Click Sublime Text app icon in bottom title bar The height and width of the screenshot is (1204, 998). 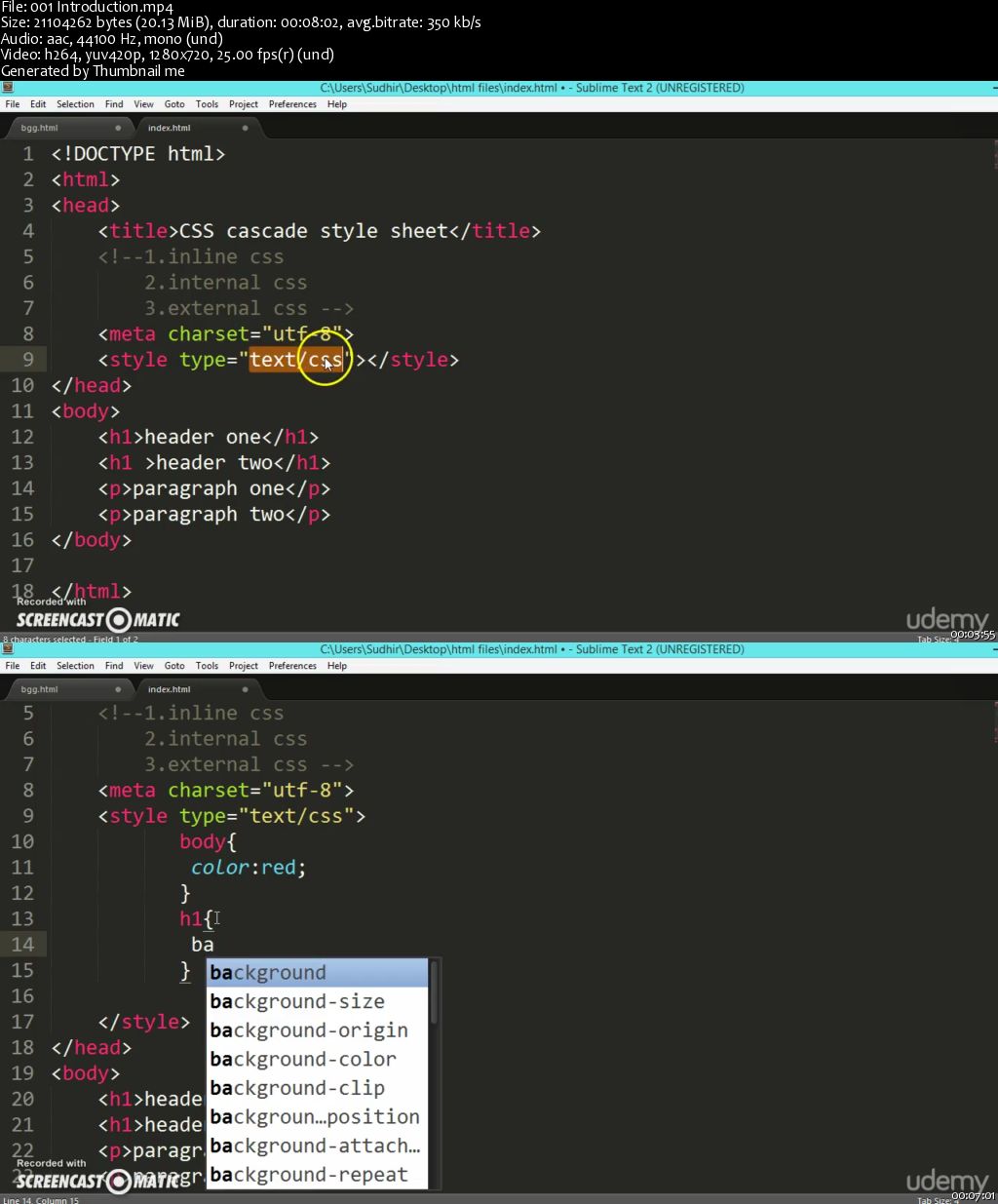(x=7, y=649)
